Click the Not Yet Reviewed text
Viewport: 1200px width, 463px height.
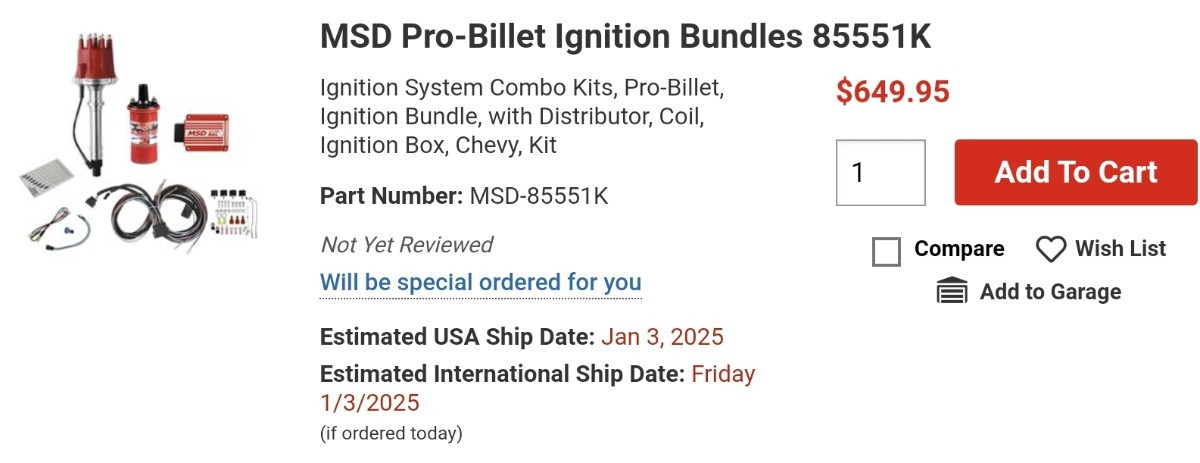tap(407, 245)
